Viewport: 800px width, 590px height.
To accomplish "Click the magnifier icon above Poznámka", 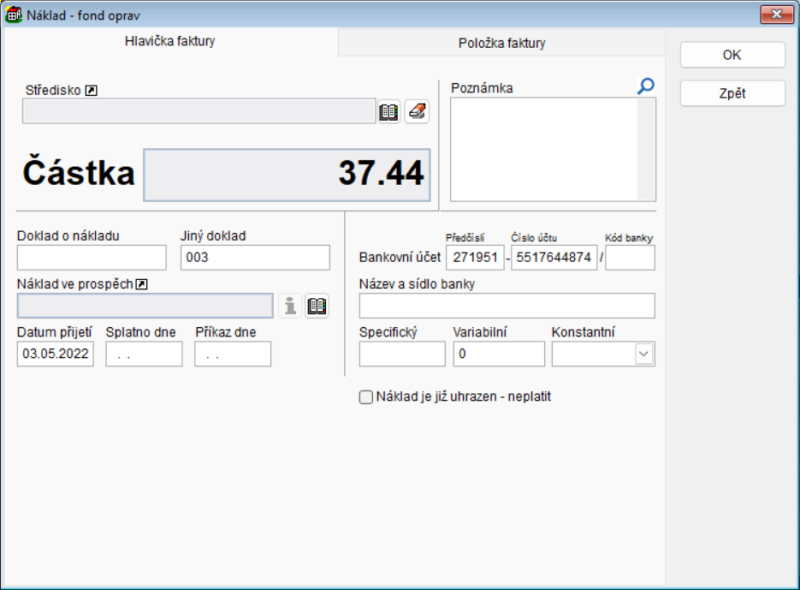I will [x=646, y=87].
